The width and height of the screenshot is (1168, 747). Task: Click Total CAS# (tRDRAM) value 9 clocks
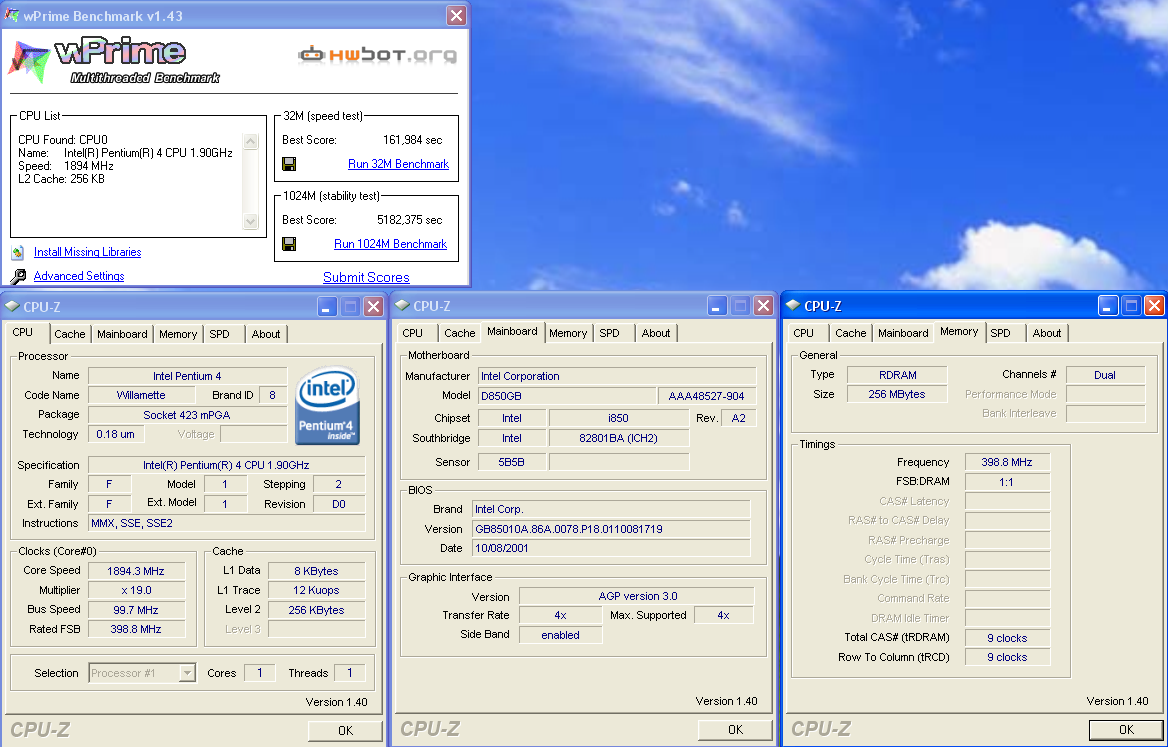pos(1007,638)
